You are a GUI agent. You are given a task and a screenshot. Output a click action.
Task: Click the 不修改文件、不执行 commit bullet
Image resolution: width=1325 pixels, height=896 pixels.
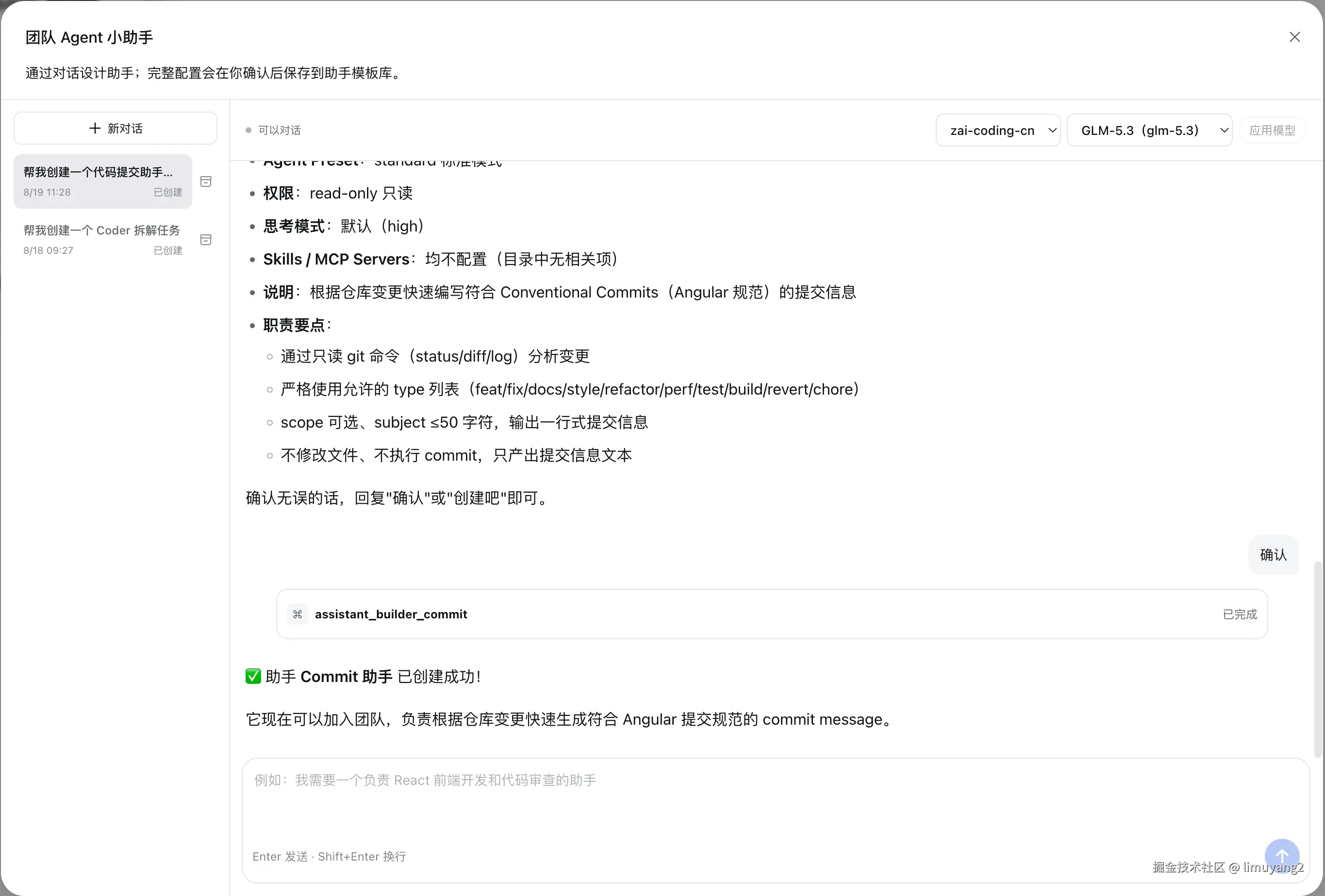[456, 455]
